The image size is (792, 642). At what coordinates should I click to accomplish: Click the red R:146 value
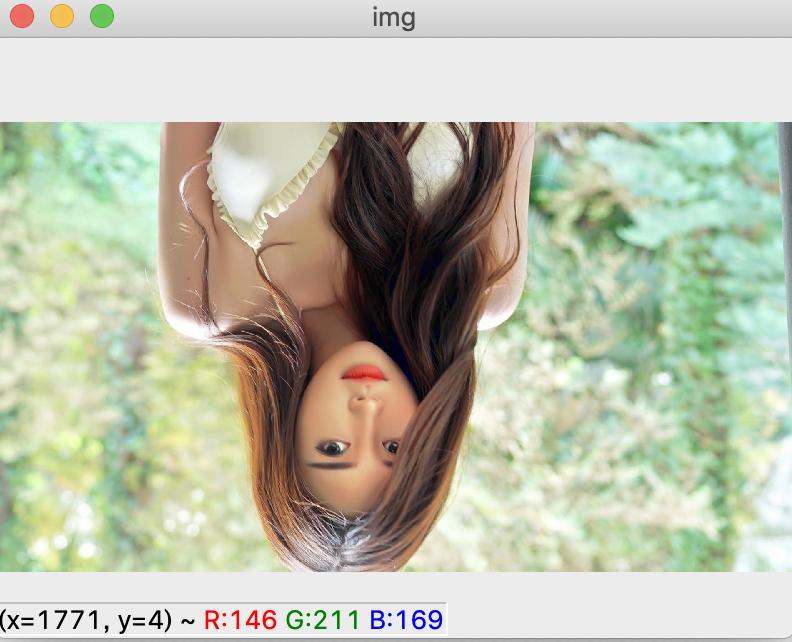tap(240, 620)
